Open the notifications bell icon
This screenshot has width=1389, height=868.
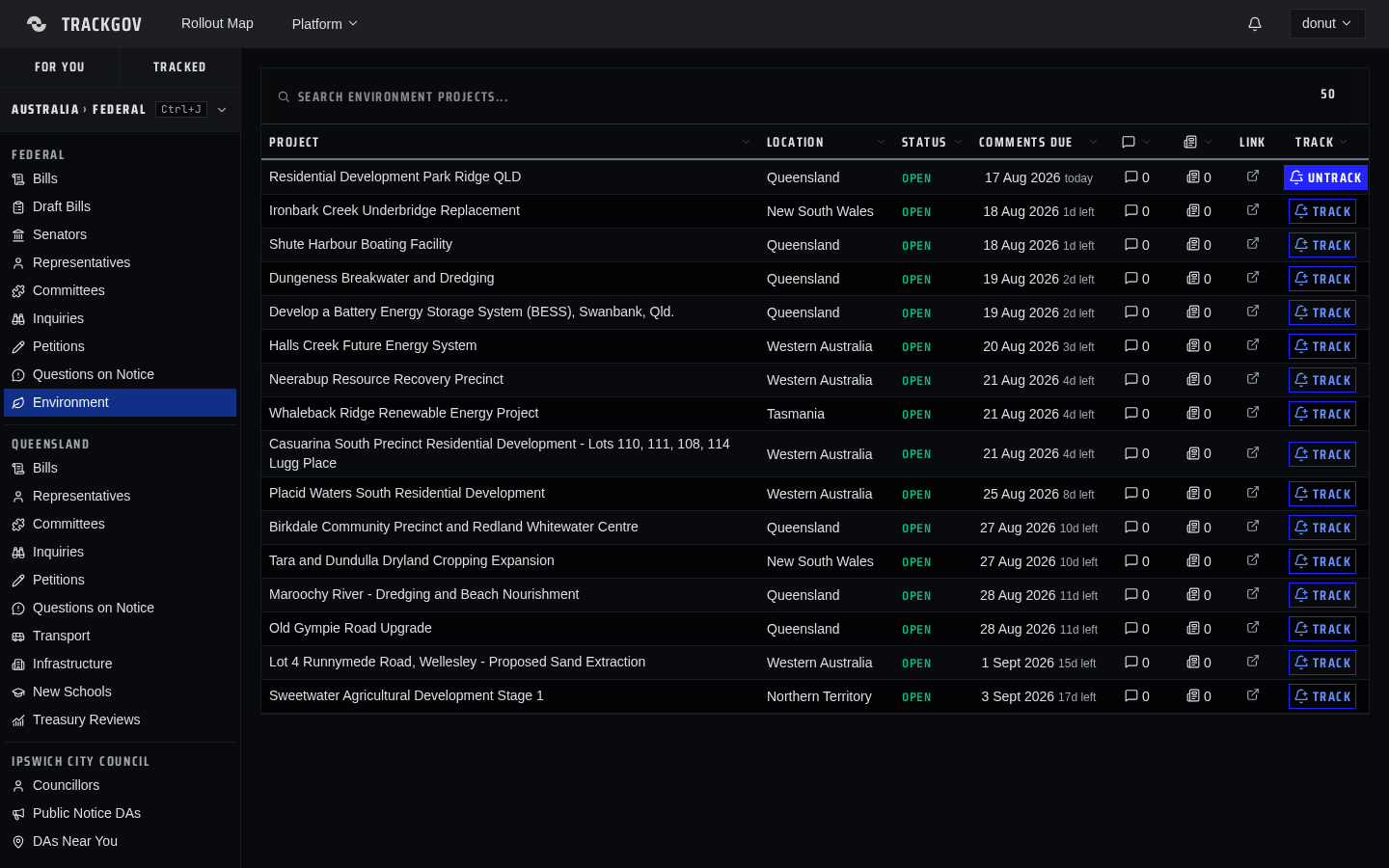point(1255,24)
